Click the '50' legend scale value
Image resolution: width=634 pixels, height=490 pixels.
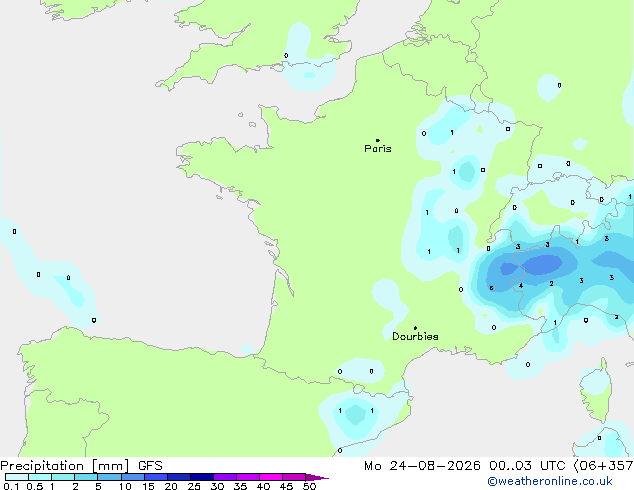click(x=310, y=486)
